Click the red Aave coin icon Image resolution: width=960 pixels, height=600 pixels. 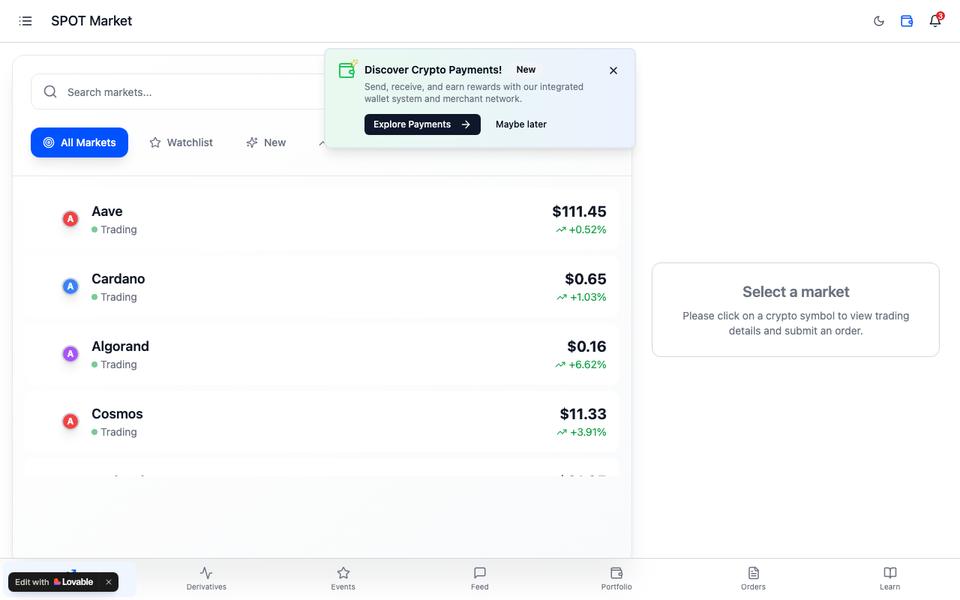click(70, 219)
